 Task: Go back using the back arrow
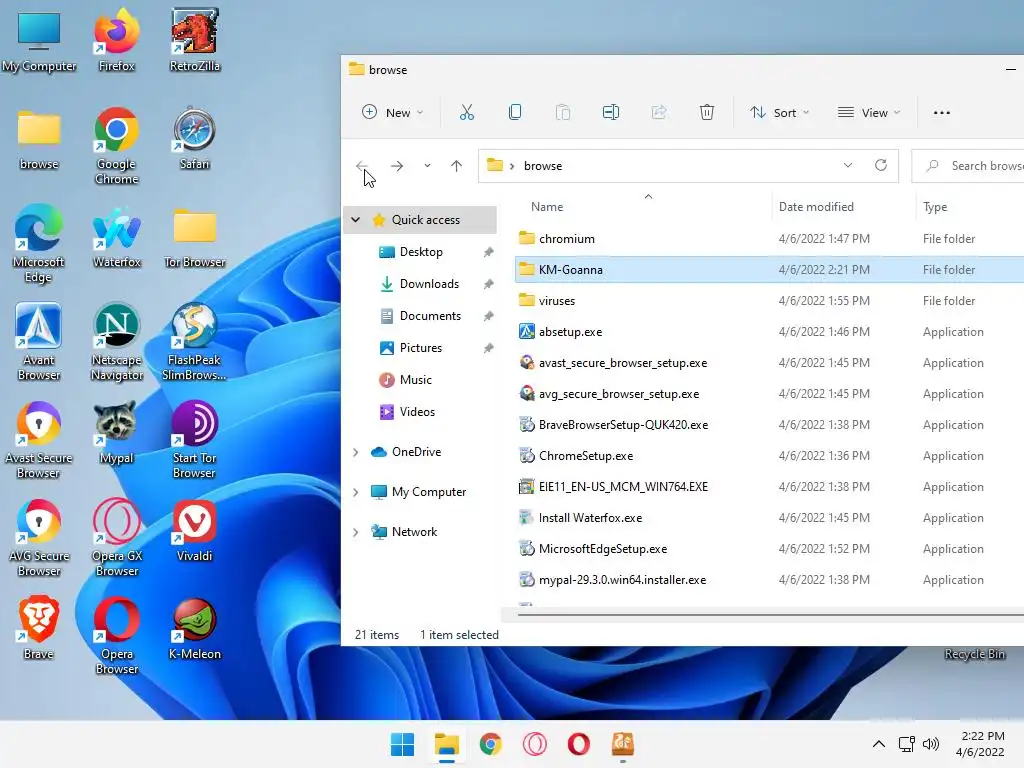pyautogui.click(x=362, y=166)
